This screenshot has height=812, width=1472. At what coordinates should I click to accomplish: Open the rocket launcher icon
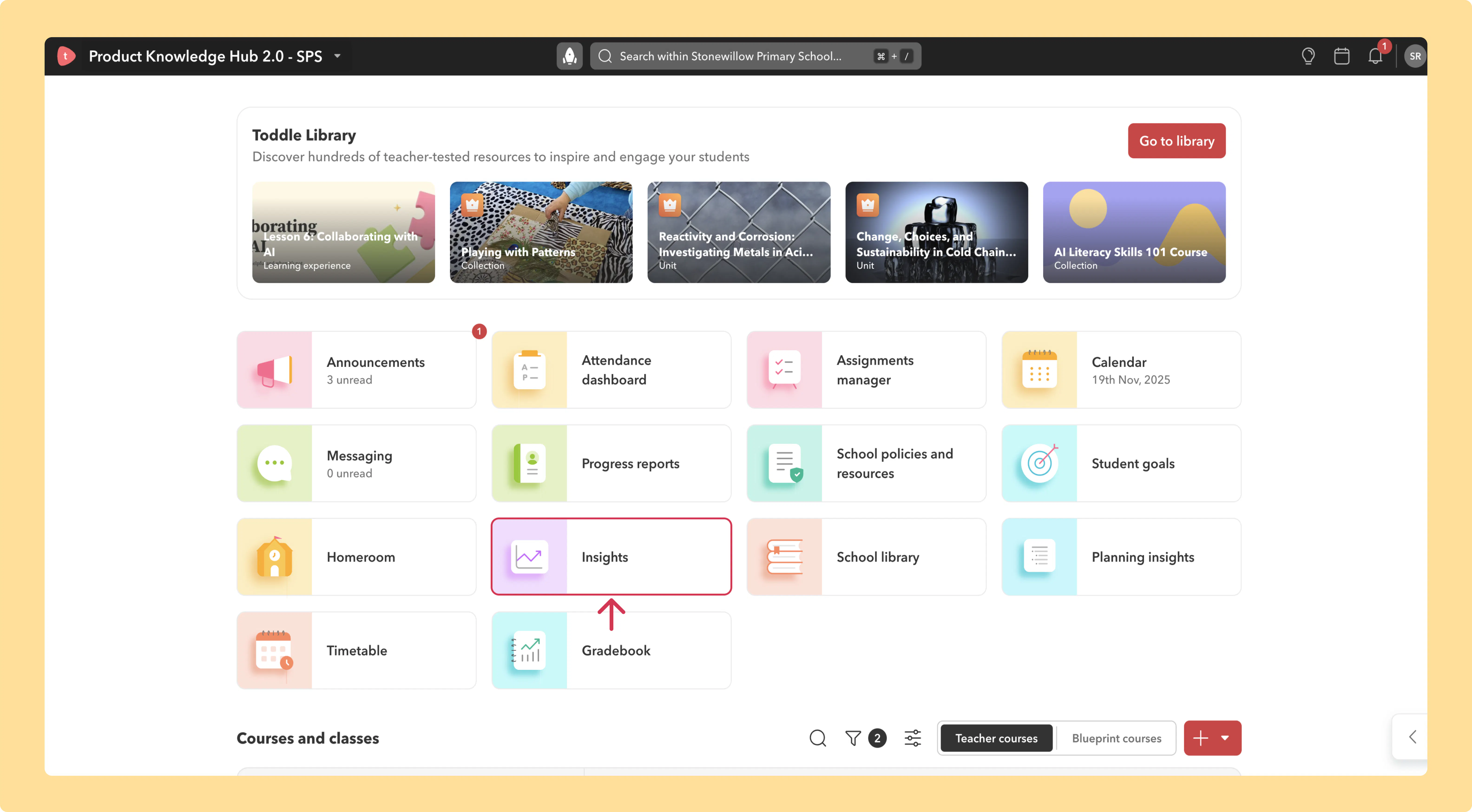tap(569, 56)
